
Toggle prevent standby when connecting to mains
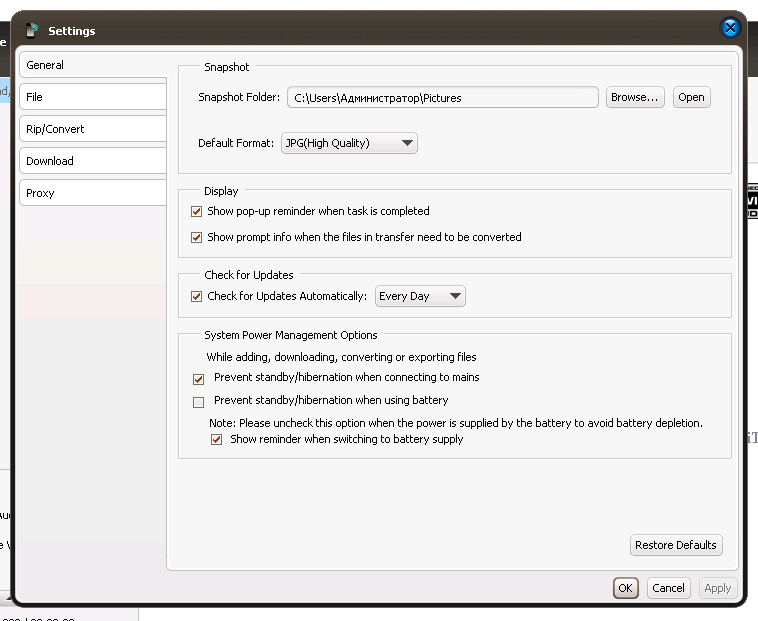pyautogui.click(x=198, y=379)
